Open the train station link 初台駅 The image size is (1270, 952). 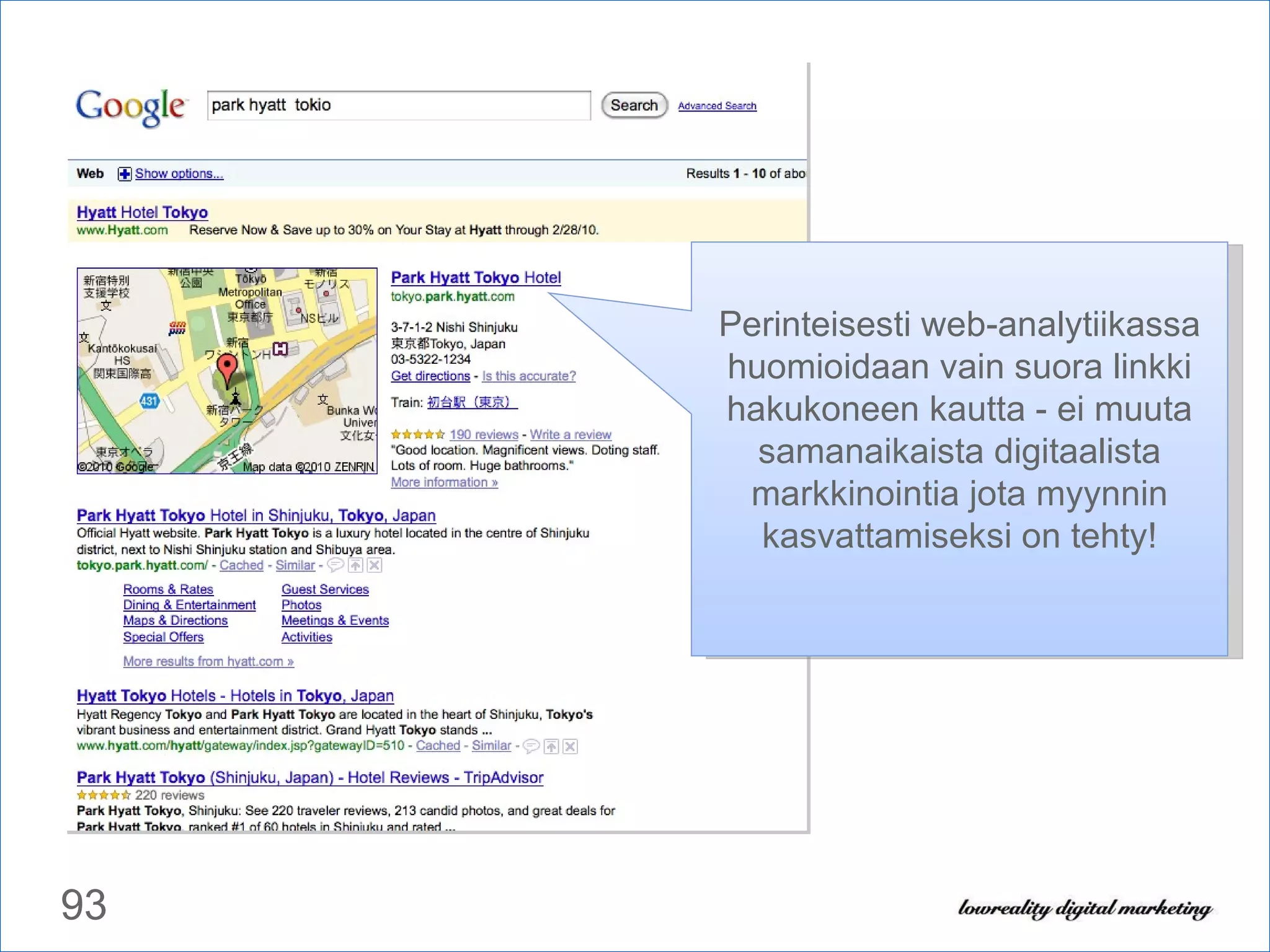472,402
